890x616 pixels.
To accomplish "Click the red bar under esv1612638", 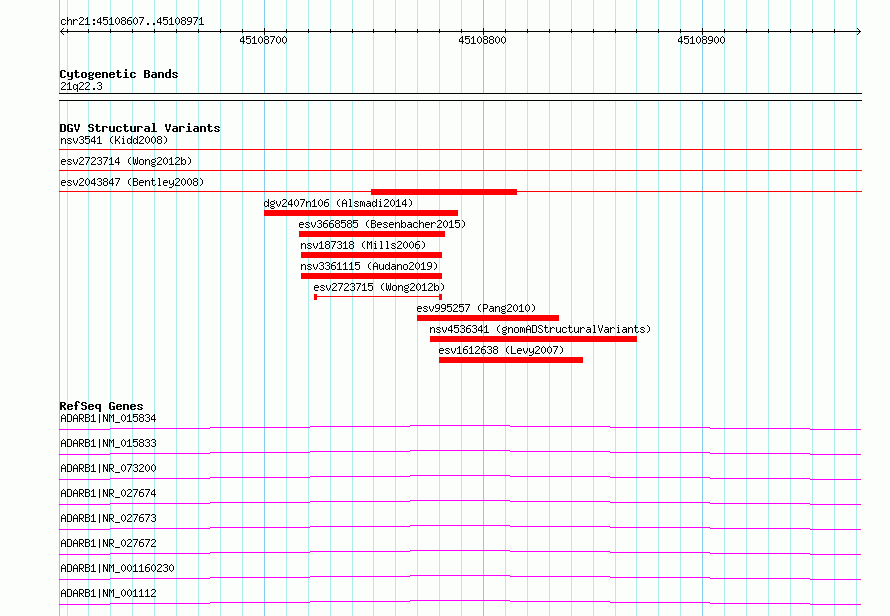I will (511, 361).
